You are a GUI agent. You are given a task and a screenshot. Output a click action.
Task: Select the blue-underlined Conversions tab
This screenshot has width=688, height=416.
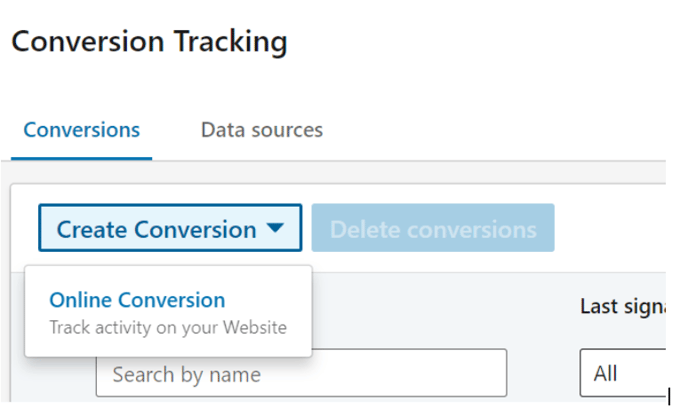pos(82,130)
